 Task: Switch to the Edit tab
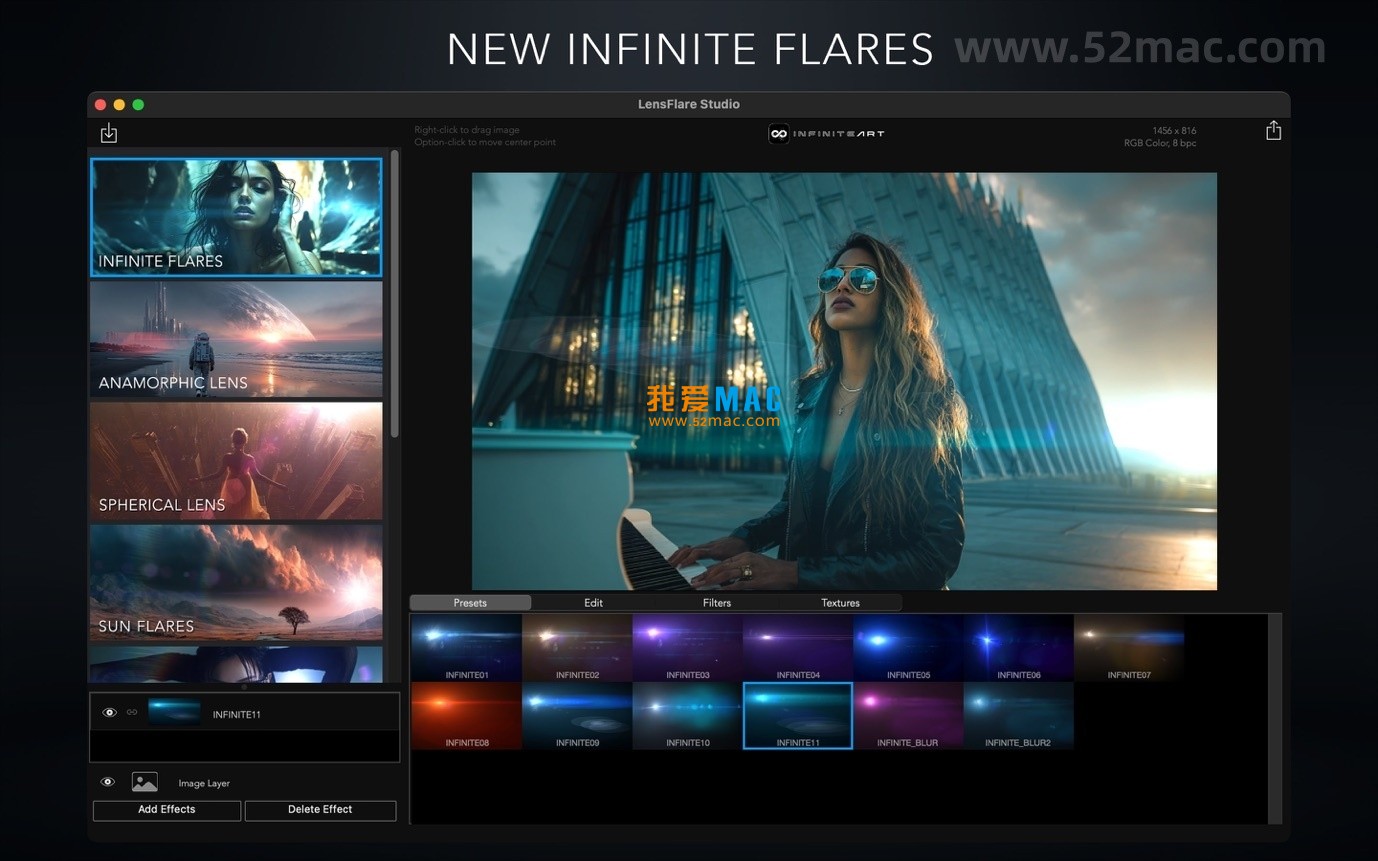[593, 602]
